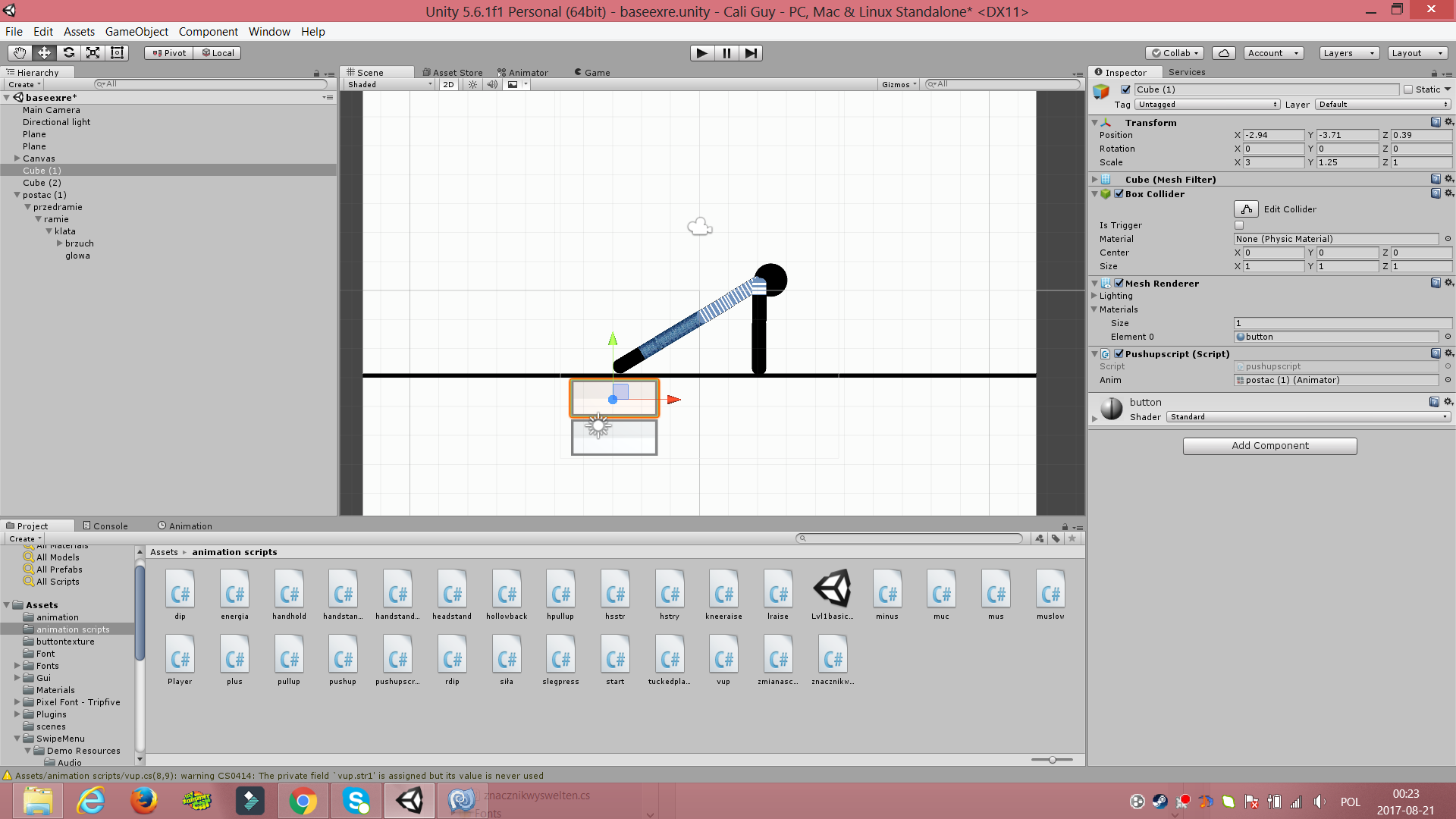The width and height of the screenshot is (1456, 819).
Task: Click the Play button
Action: (701, 53)
